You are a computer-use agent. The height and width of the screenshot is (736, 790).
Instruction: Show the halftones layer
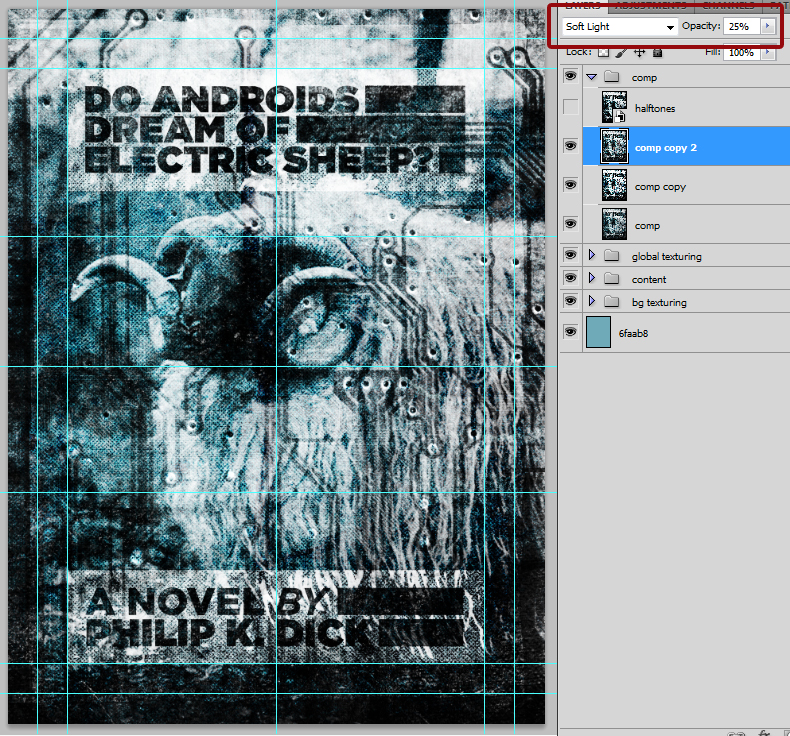pos(570,107)
